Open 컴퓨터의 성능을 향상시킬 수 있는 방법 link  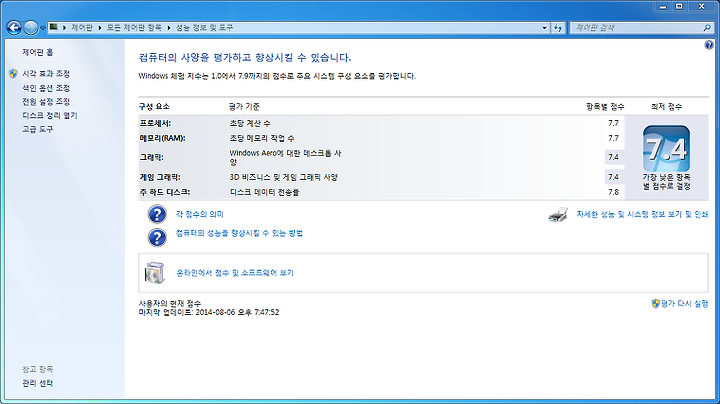[x=239, y=233]
